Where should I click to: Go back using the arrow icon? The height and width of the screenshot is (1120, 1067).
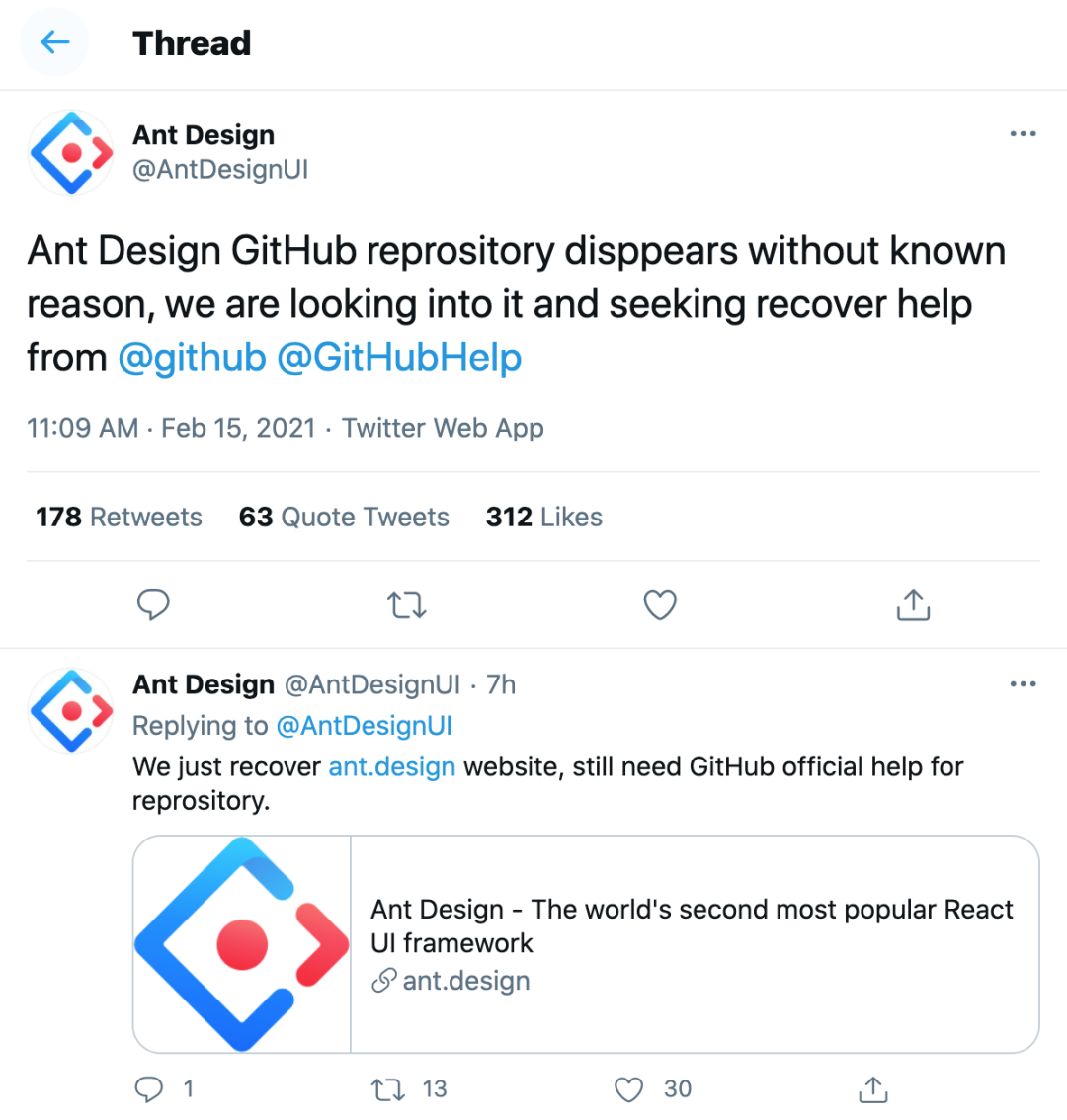coord(54,42)
